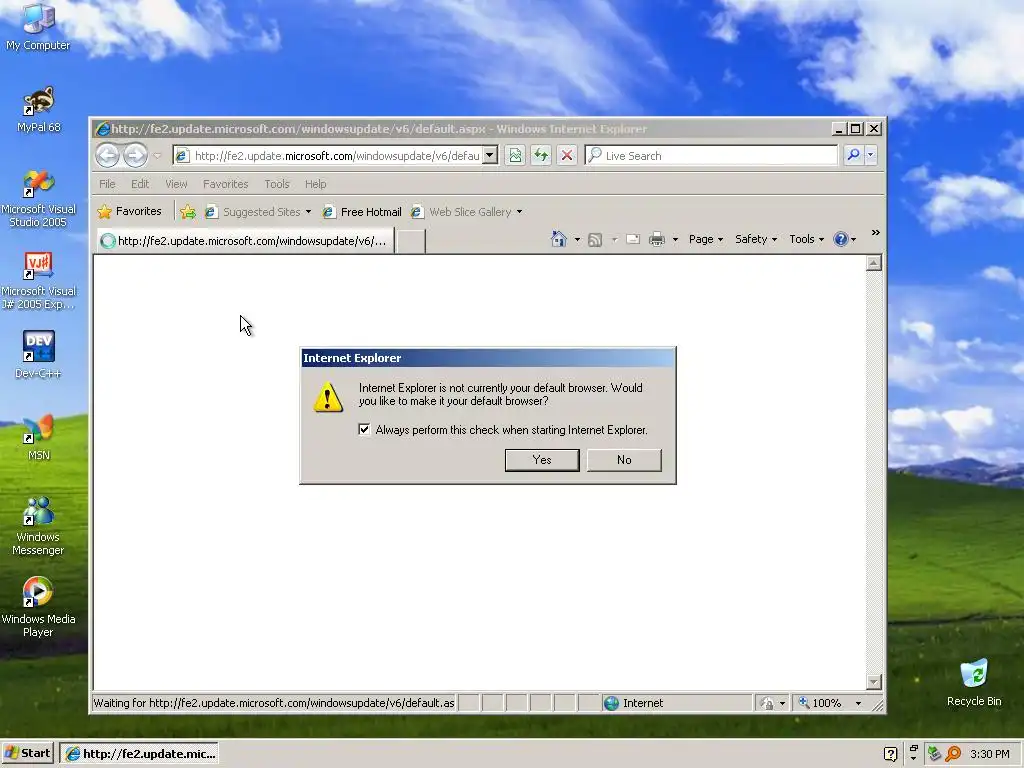1024x768 pixels.
Task: Click the 3:30 PM clock
Action: pos(989,754)
